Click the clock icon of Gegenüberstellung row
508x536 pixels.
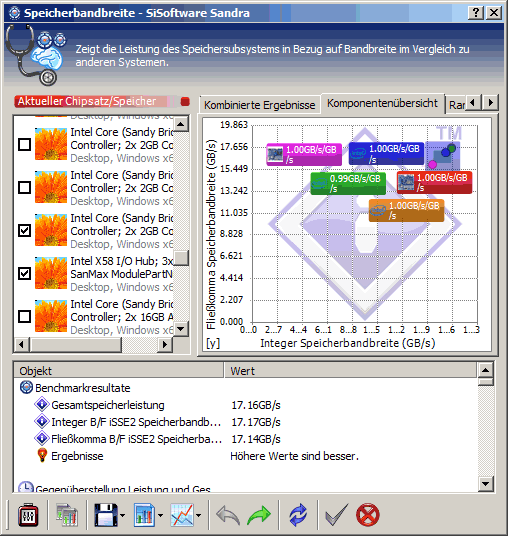26,487
